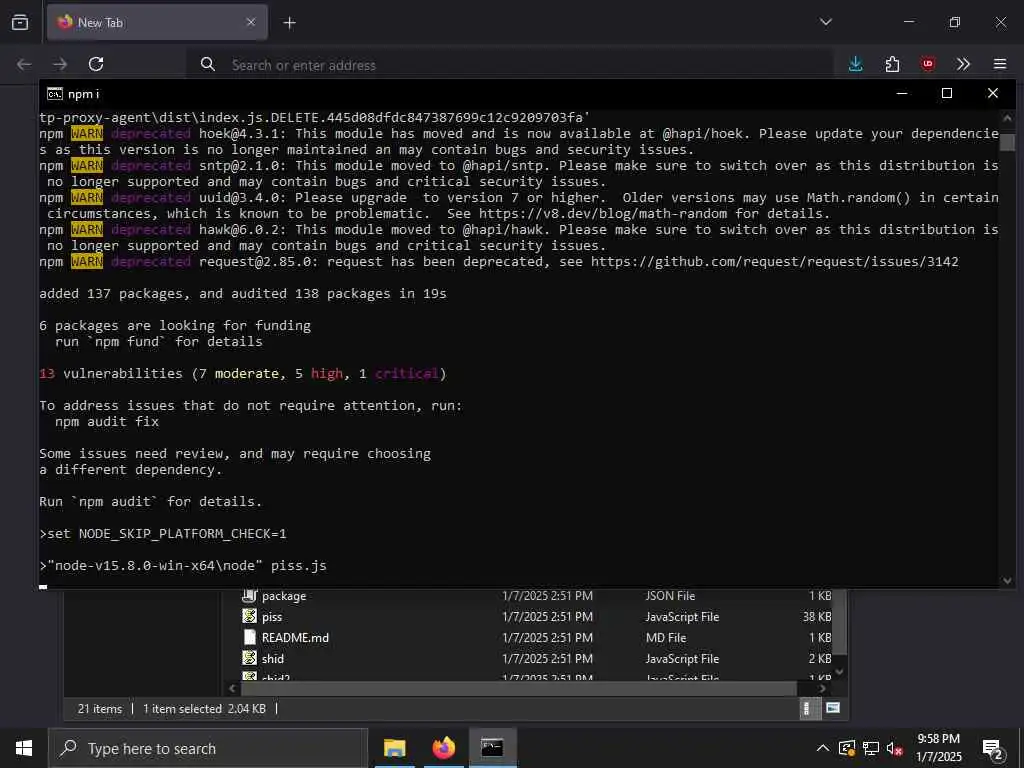Click console scrollbar down arrow

(x=1007, y=580)
